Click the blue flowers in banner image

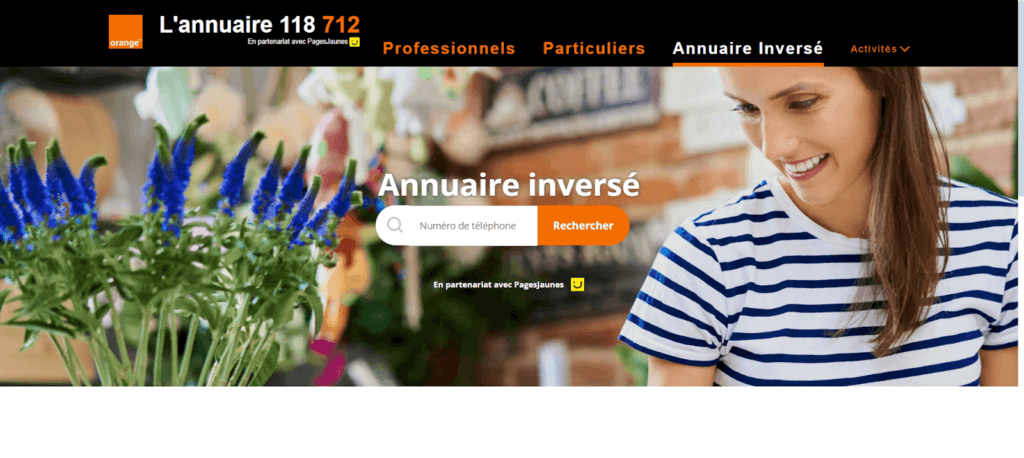(176, 183)
